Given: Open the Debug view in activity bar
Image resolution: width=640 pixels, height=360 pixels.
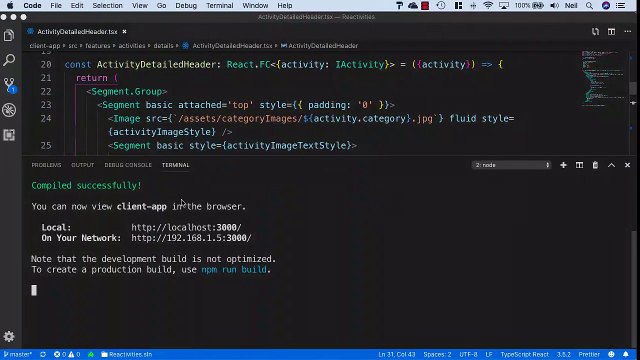Looking at the screenshot, I should pyautogui.click(x=9, y=110).
